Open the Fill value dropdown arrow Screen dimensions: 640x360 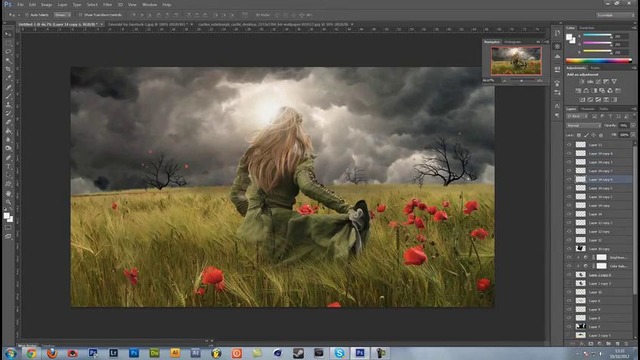[633, 135]
